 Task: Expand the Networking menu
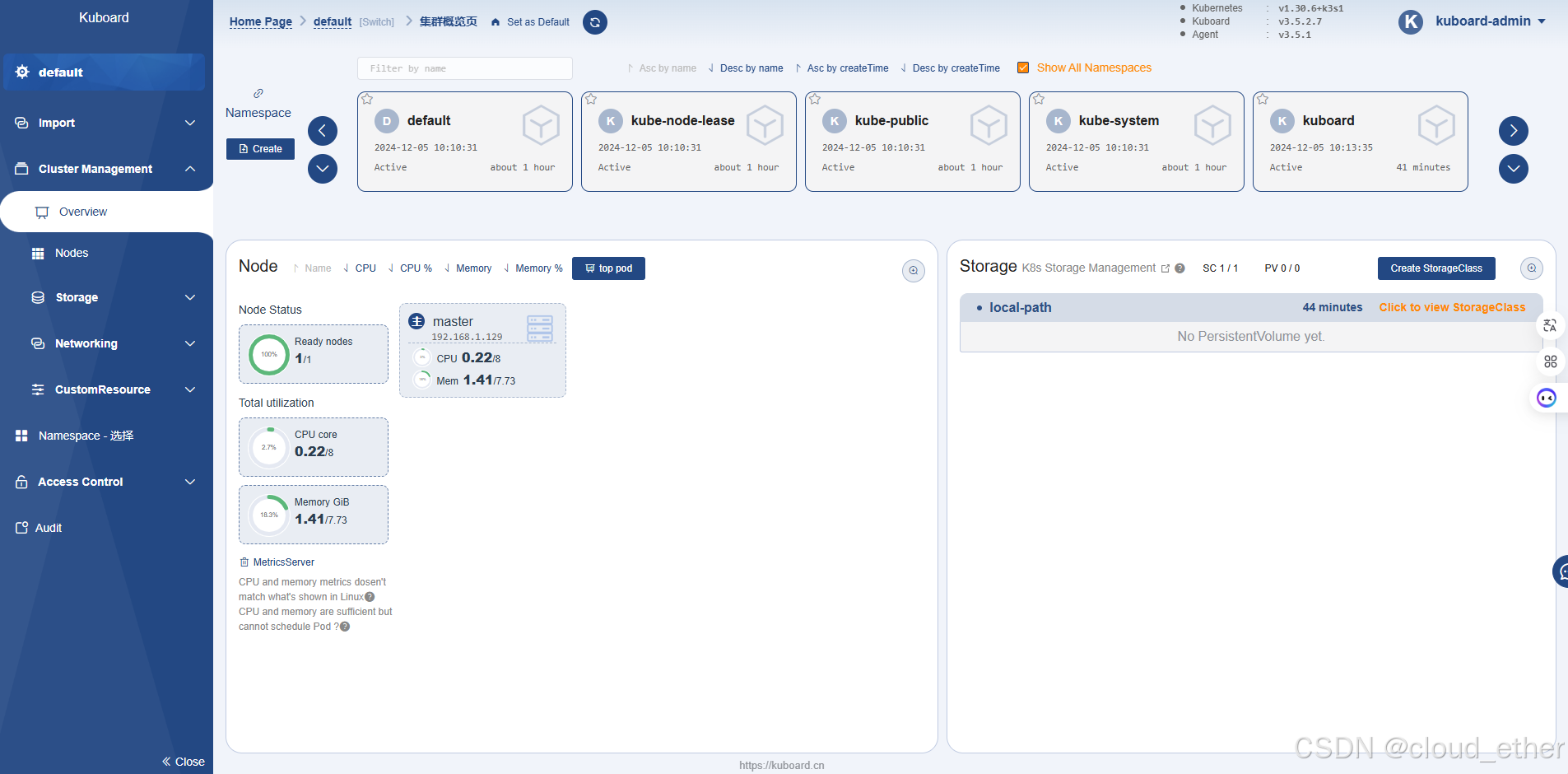[x=106, y=343]
